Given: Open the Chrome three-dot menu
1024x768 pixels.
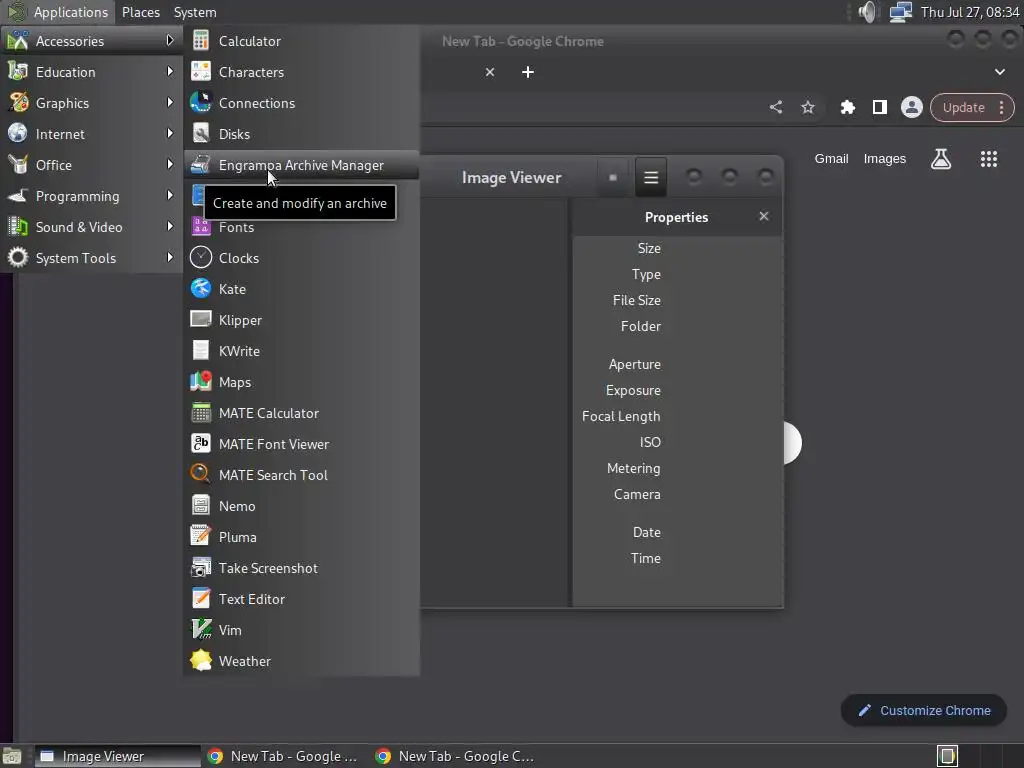Looking at the screenshot, I should point(1002,108).
